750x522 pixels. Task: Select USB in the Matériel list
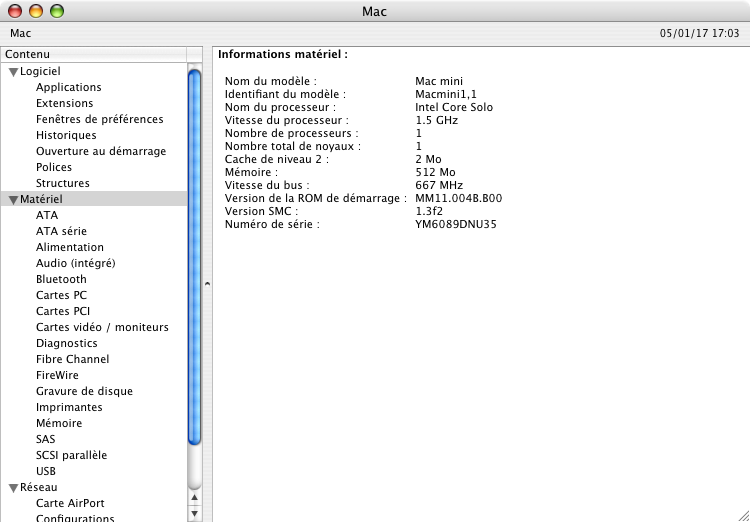46,471
